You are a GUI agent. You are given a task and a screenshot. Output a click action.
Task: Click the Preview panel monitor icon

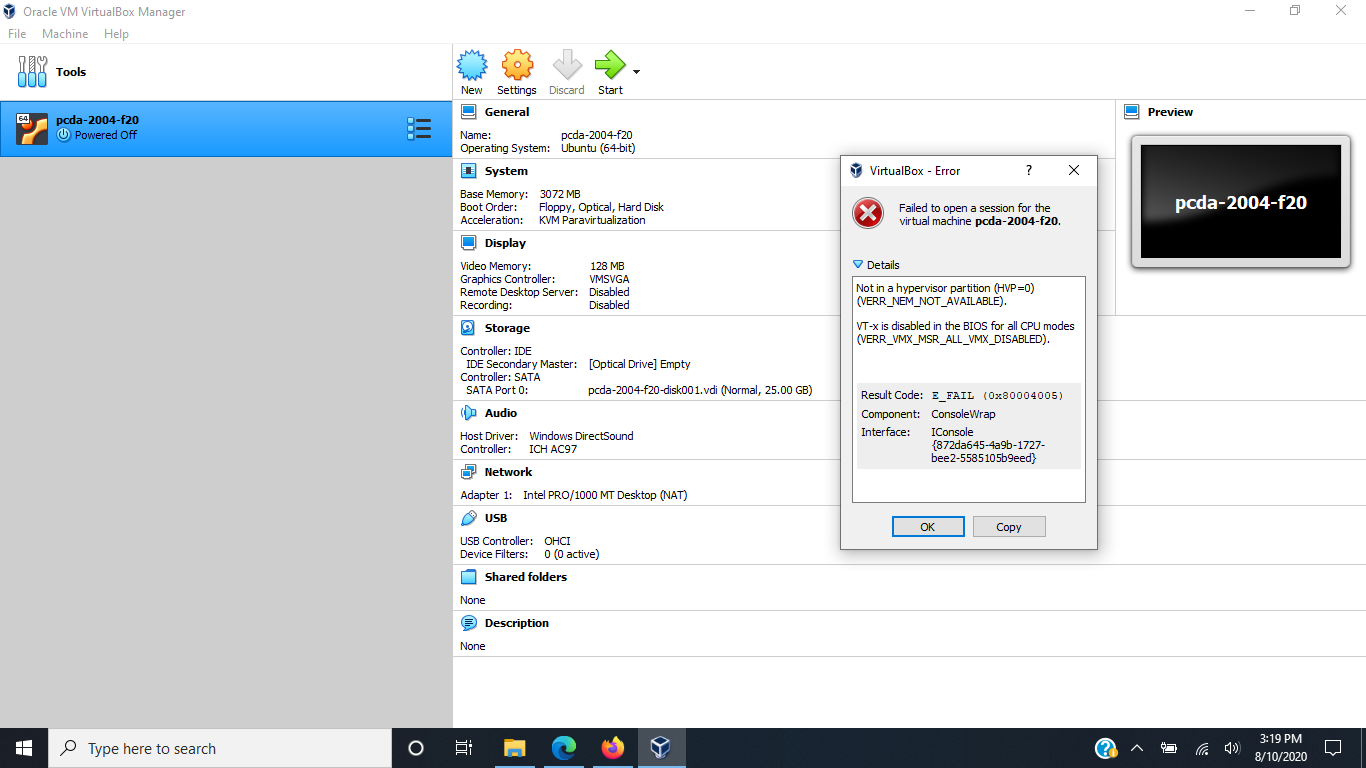[1132, 112]
